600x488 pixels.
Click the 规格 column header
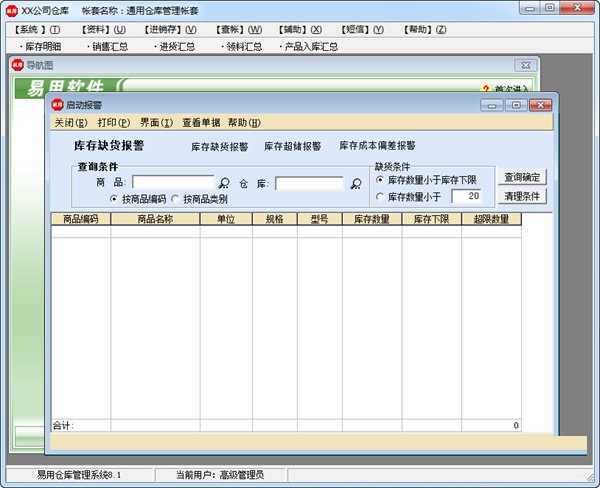(x=275, y=219)
